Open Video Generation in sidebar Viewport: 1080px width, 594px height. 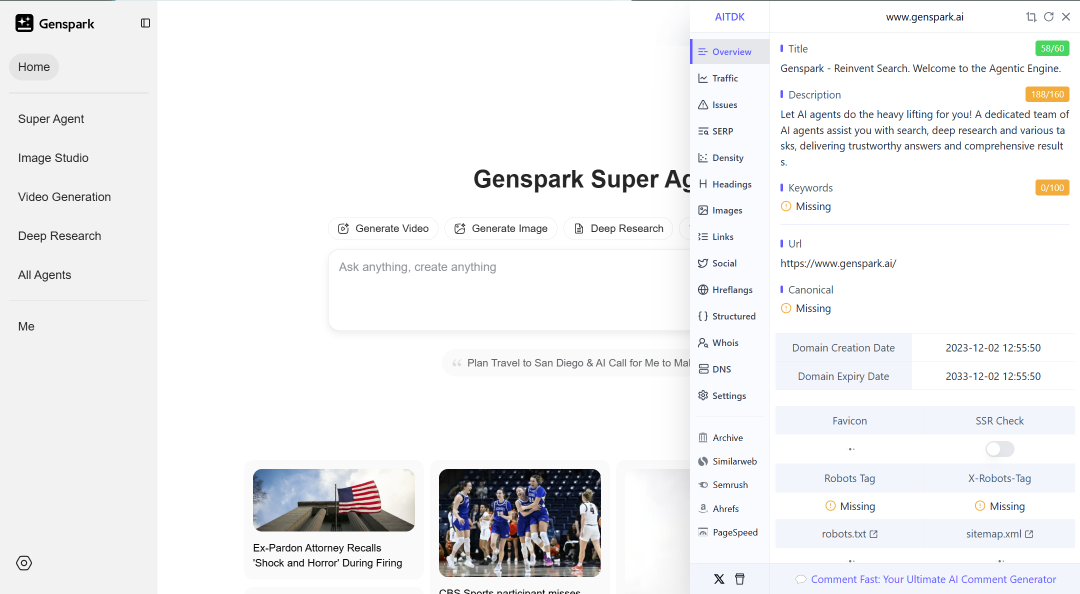pyautogui.click(x=64, y=196)
